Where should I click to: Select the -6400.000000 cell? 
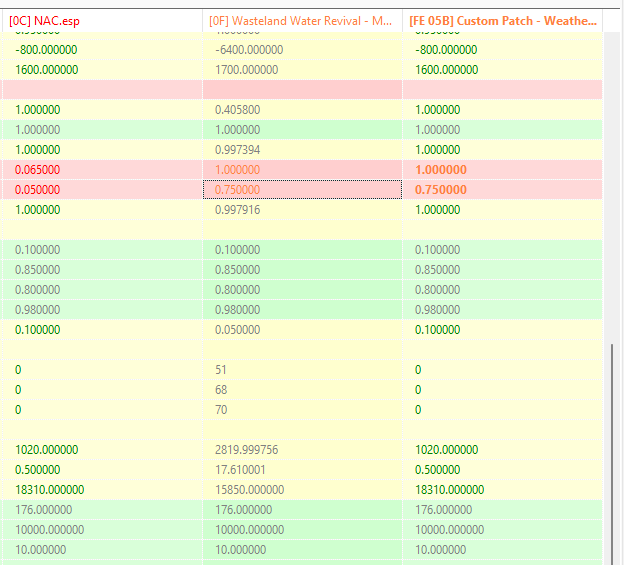302,50
